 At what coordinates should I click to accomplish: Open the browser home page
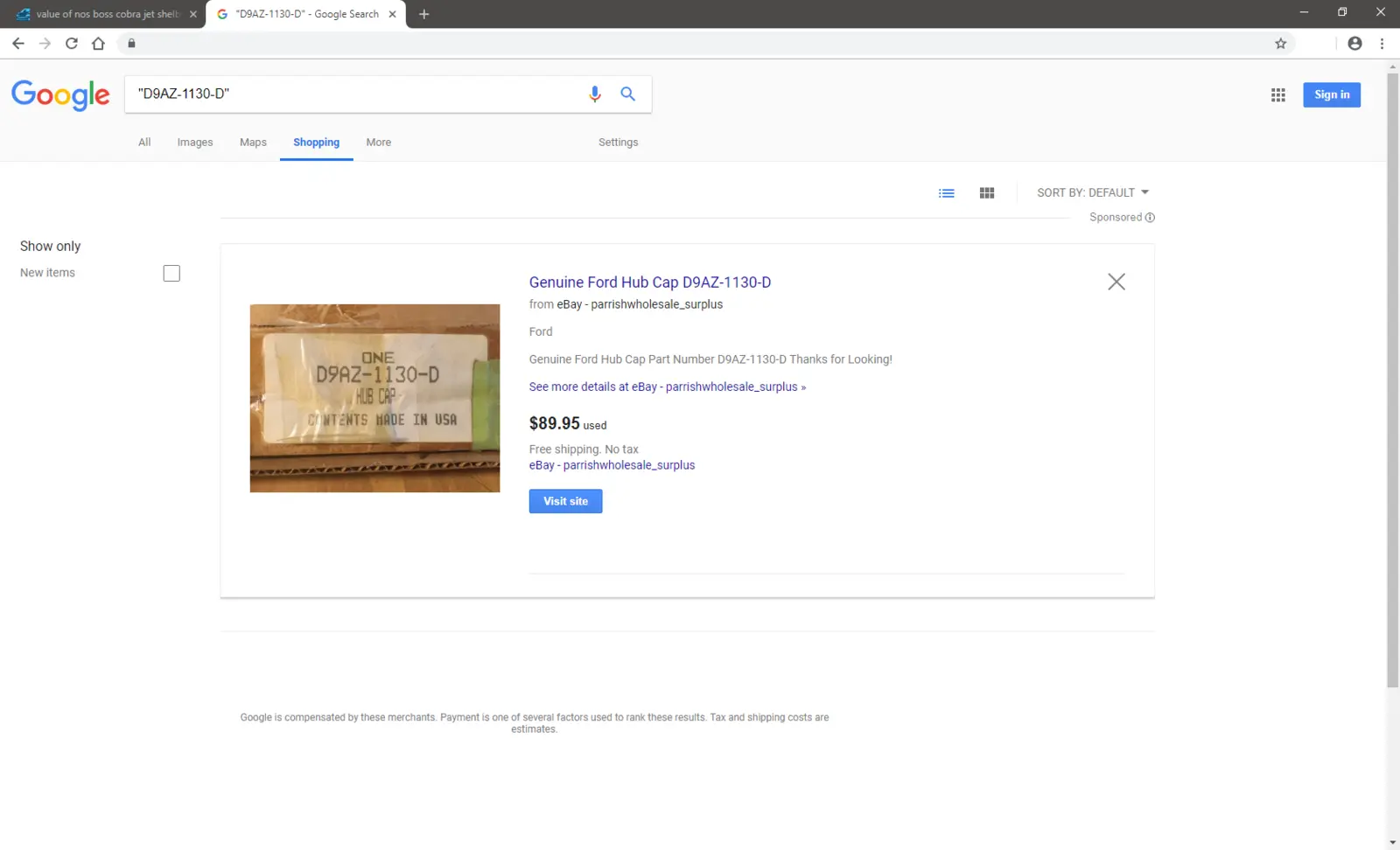click(98, 44)
